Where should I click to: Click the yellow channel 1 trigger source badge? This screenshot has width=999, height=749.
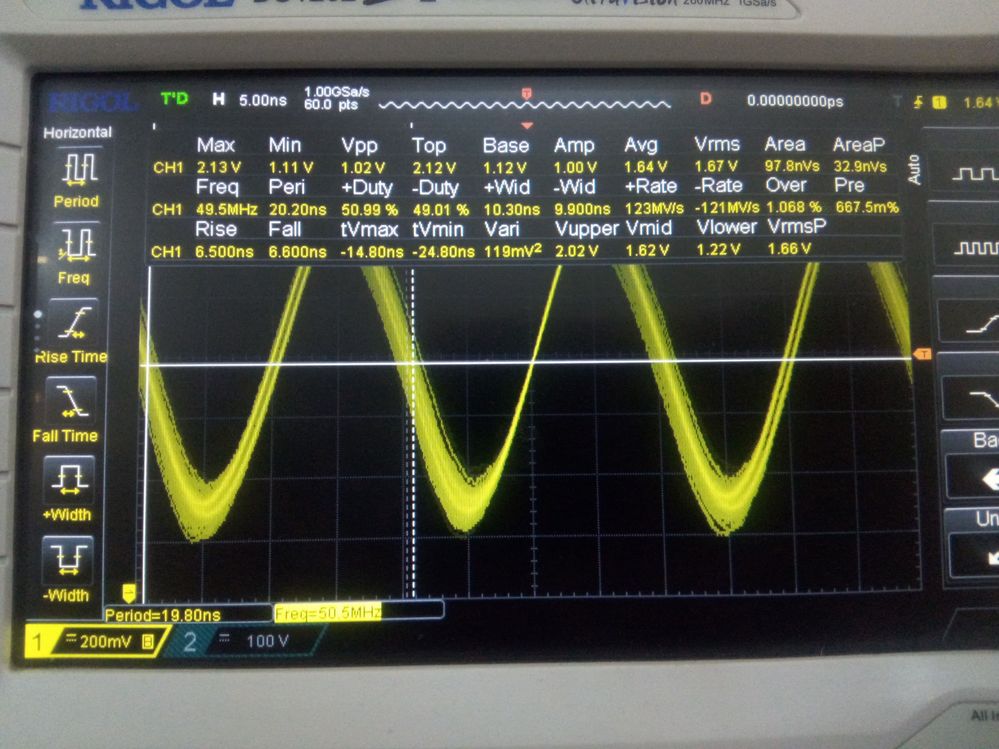coord(939,102)
